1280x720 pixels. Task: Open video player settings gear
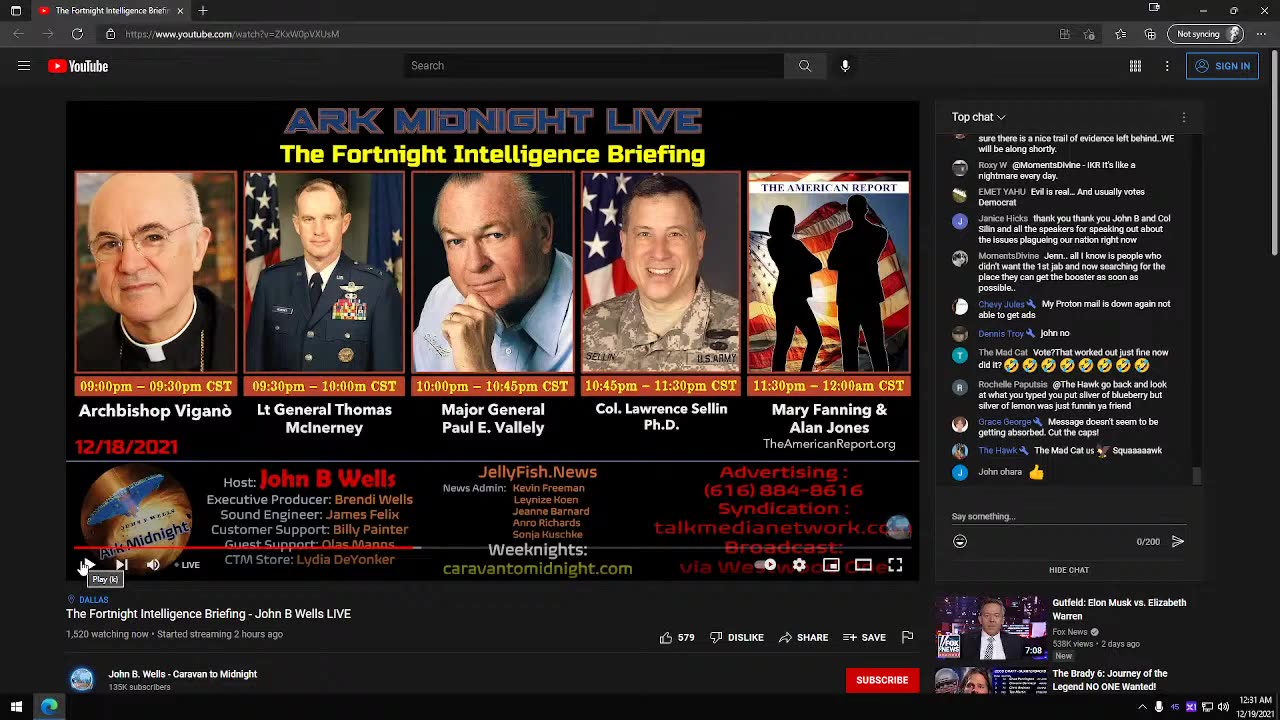[x=799, y=565]
